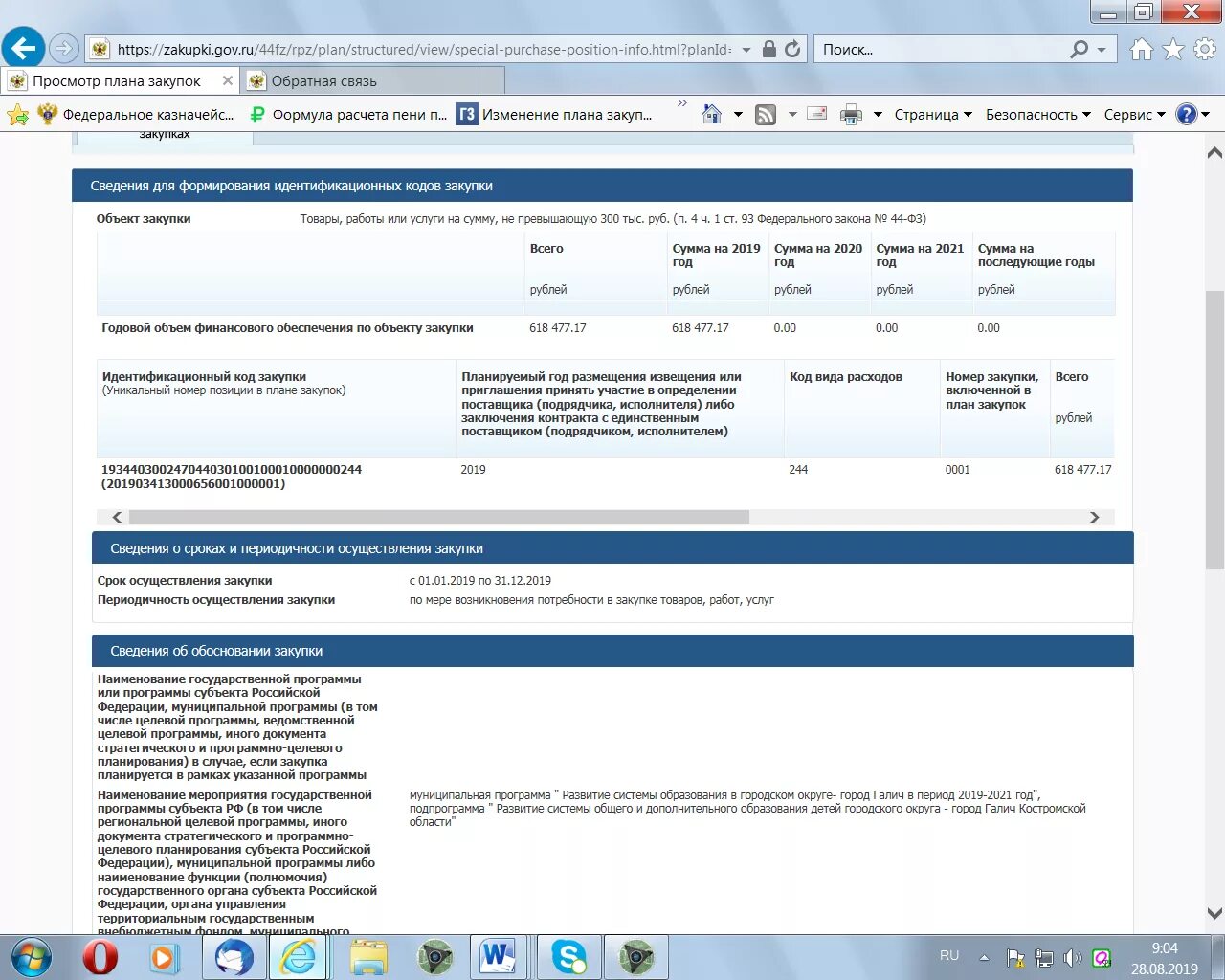Click the padlock security icon in address bar
The height and width of the screenshot is (980, 1225).
(769, 49)
